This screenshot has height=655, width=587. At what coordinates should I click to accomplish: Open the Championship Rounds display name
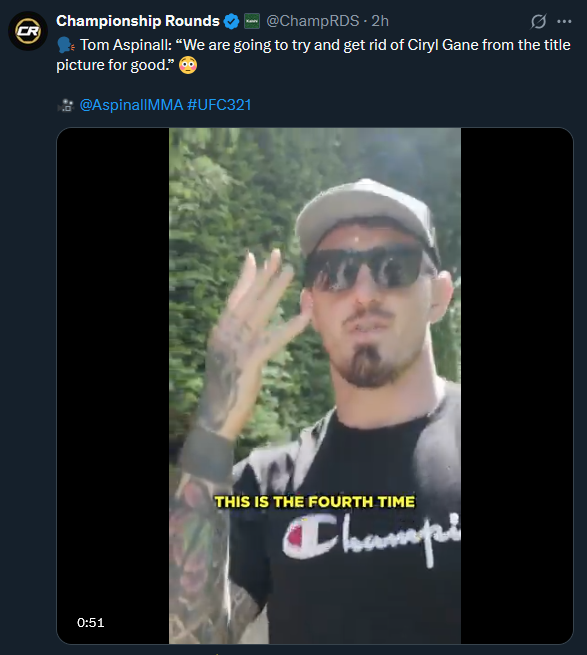click(x=138, y=21)
